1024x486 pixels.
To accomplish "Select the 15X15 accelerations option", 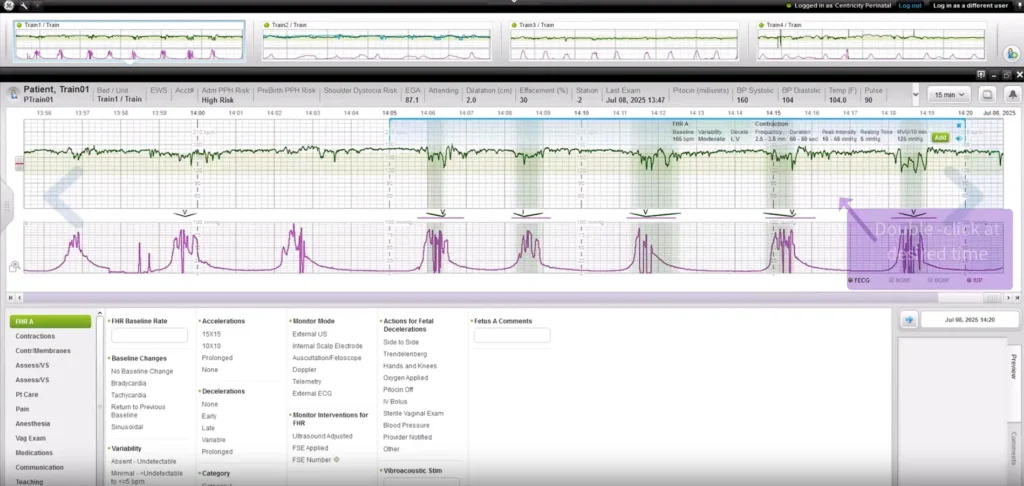I will (211, 334).
